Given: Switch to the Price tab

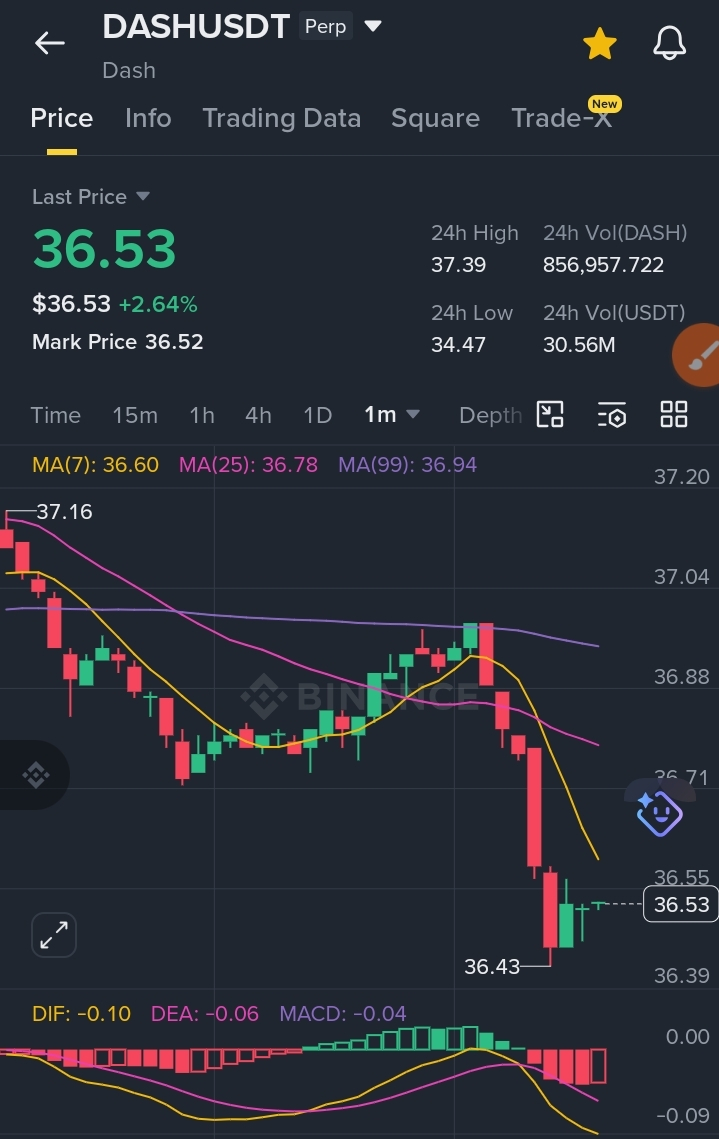Looking at the screenshot, I should click(62, 118).
